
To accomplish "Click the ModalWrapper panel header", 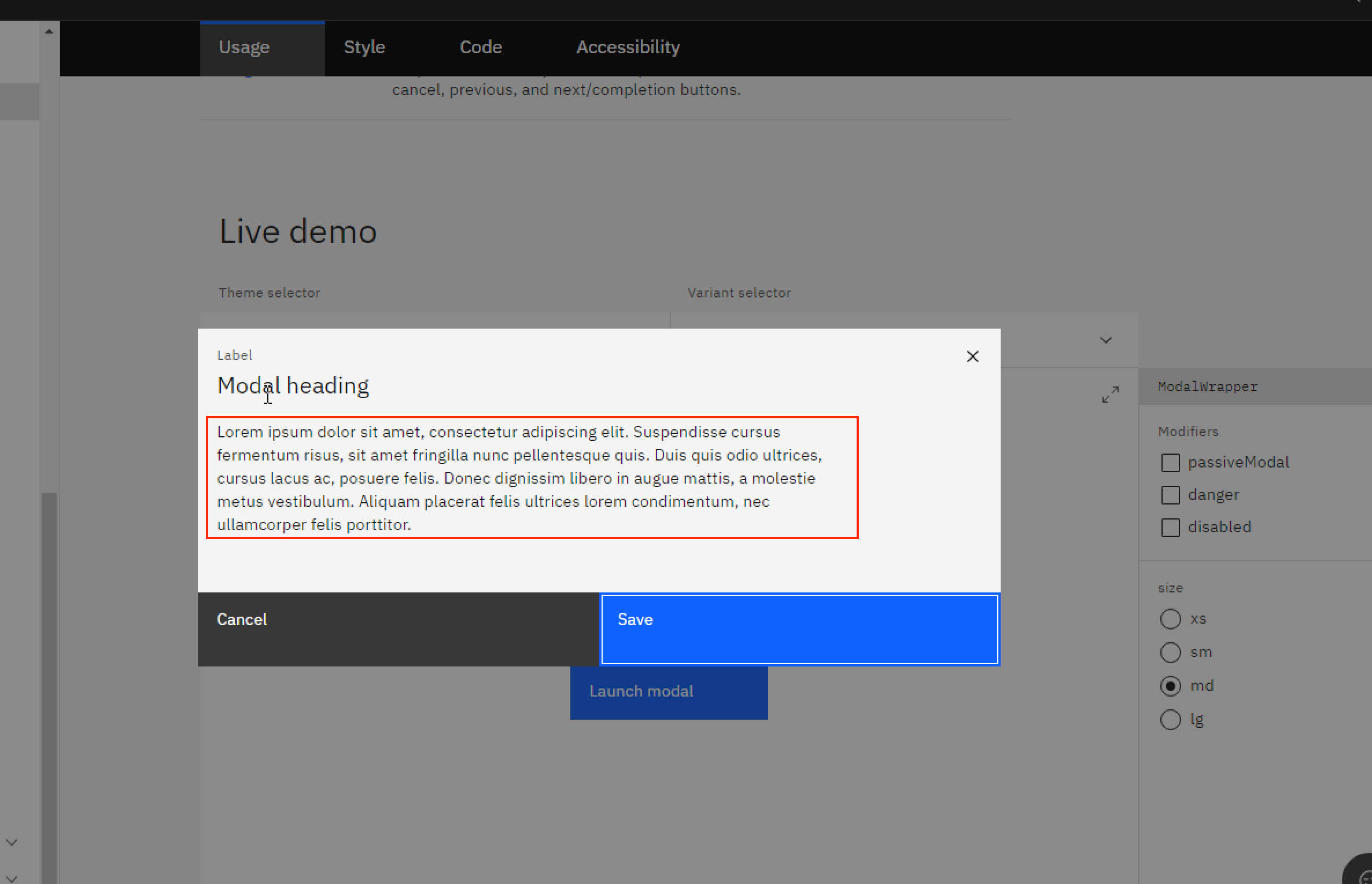I will coord(1255,386).
